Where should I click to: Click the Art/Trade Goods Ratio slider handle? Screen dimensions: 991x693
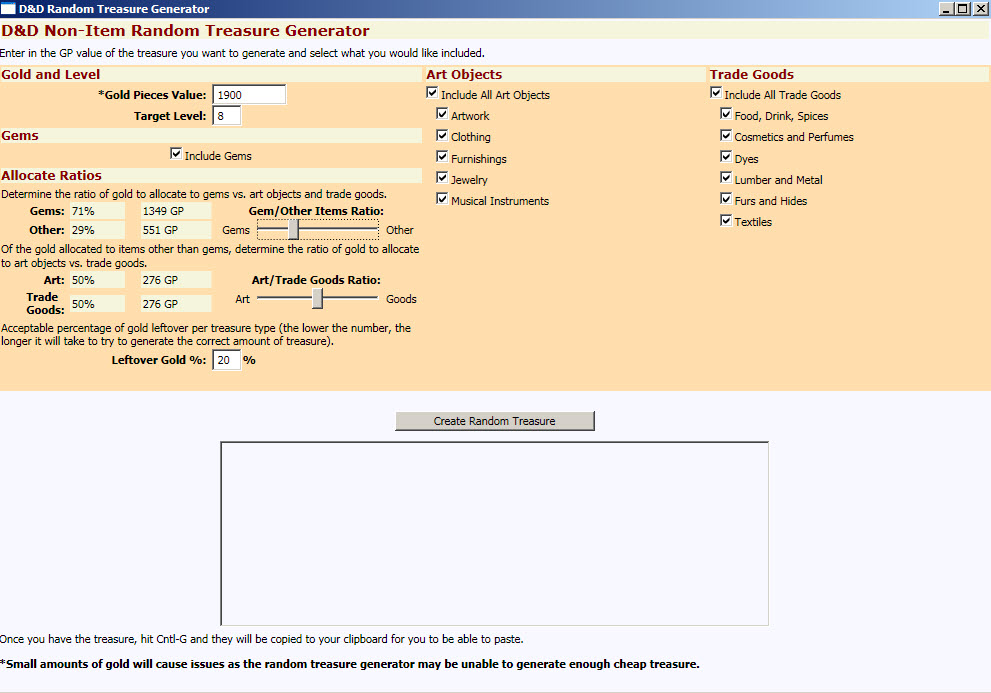(317, 299)
